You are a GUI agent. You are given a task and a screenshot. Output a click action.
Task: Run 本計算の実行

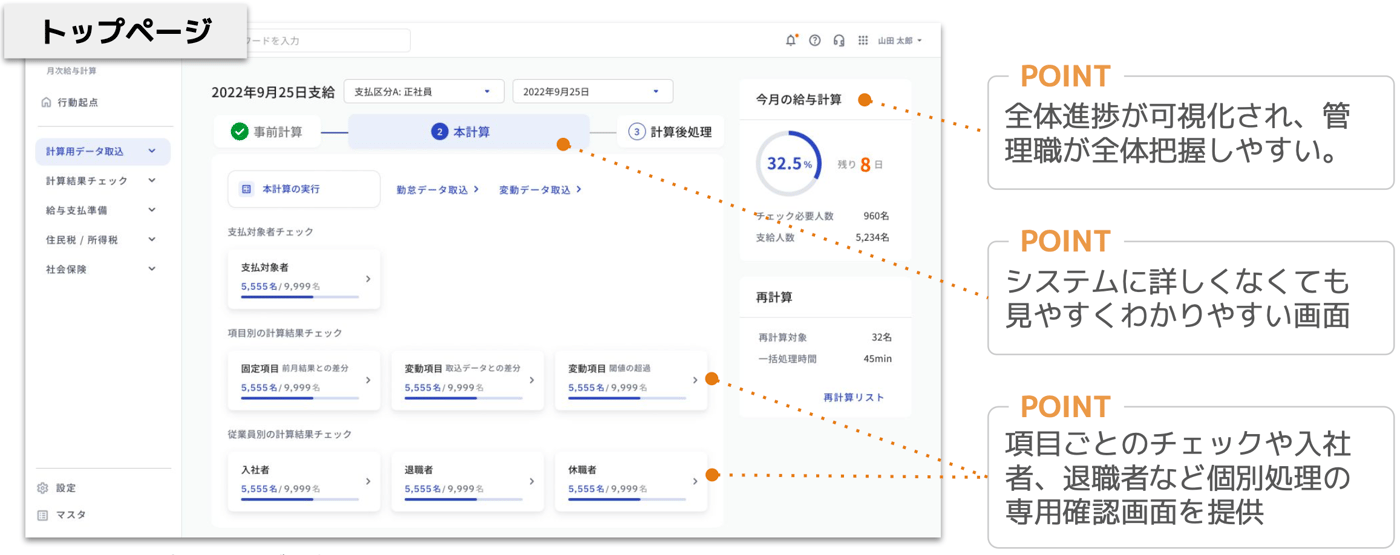click(x=304, y=189)
